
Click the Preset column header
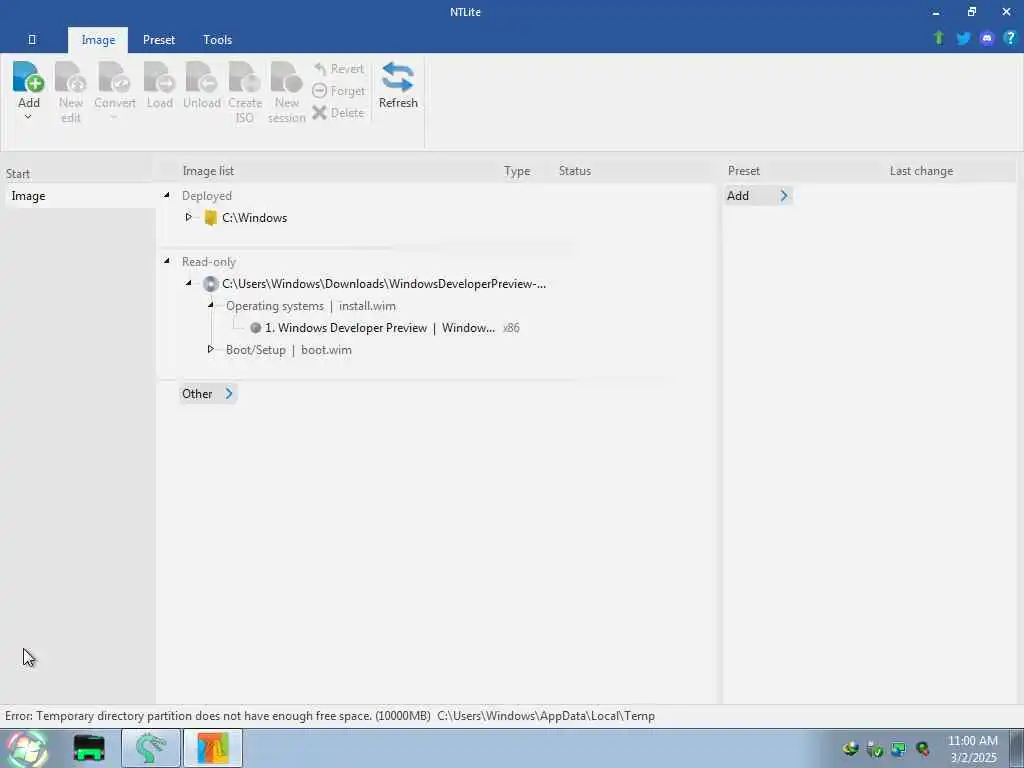pyautogui.click(x=744, y=171)
